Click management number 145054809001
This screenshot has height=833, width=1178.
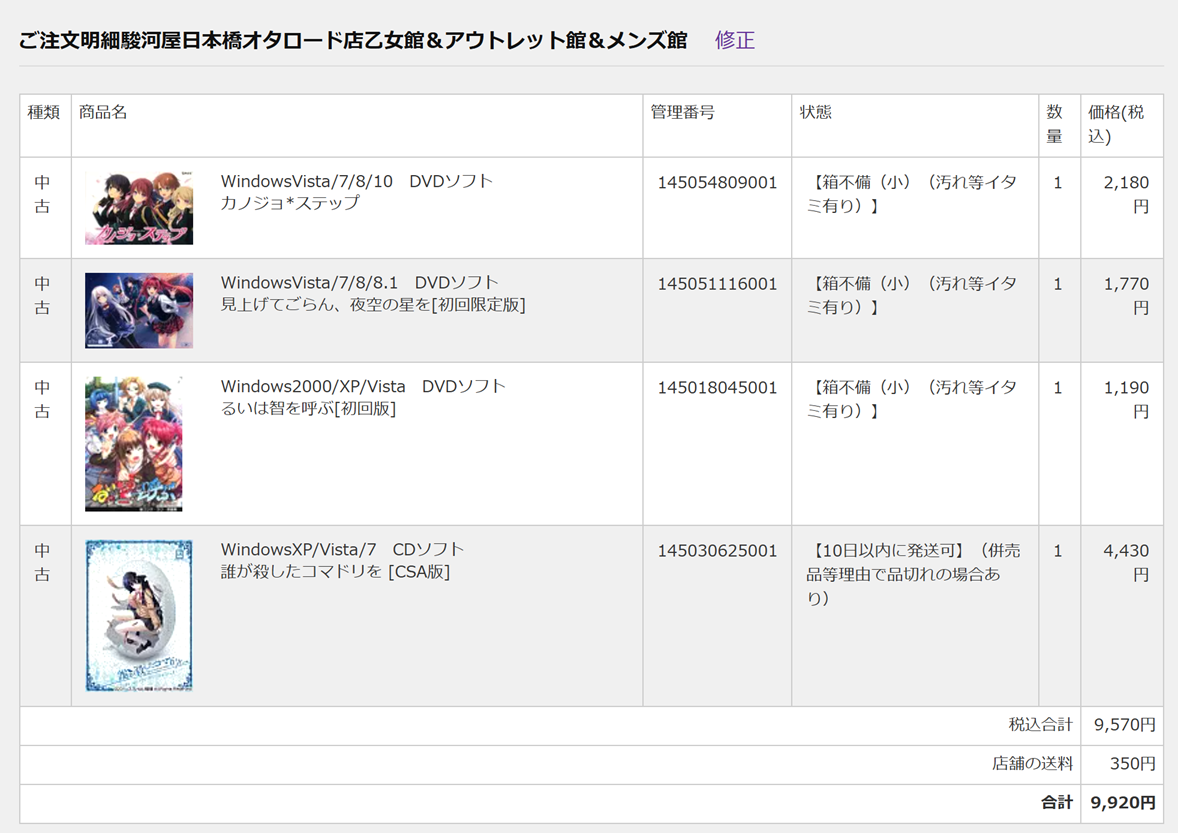[x=716, y=183]
